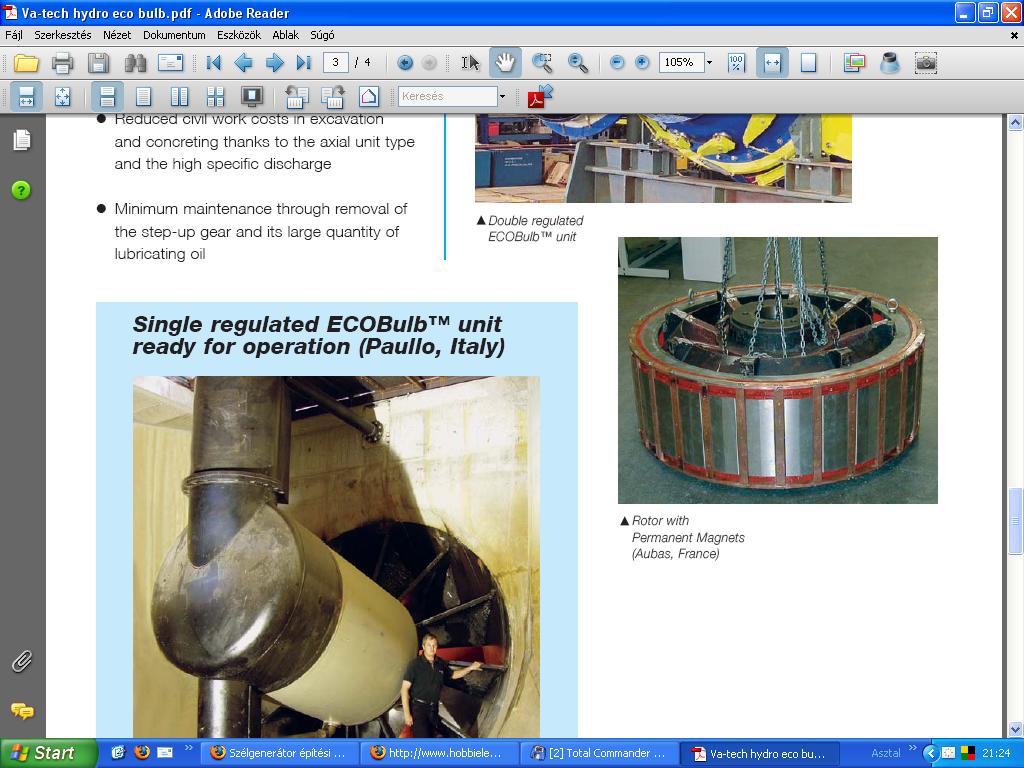Click the scroll up arrow of document

(1015, 122)
